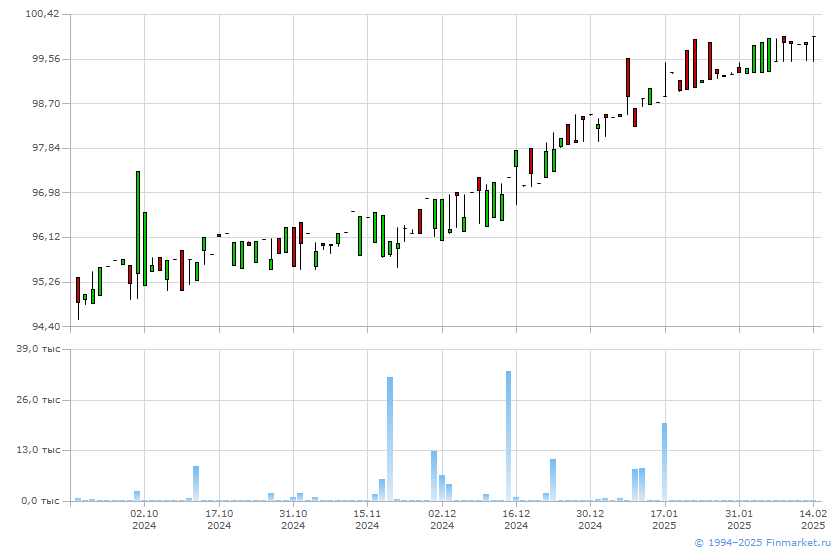Click the 96,12 price axis label
Image resolution: width=840 pixels, height=550 pixels.
click(x=46, y=237)
